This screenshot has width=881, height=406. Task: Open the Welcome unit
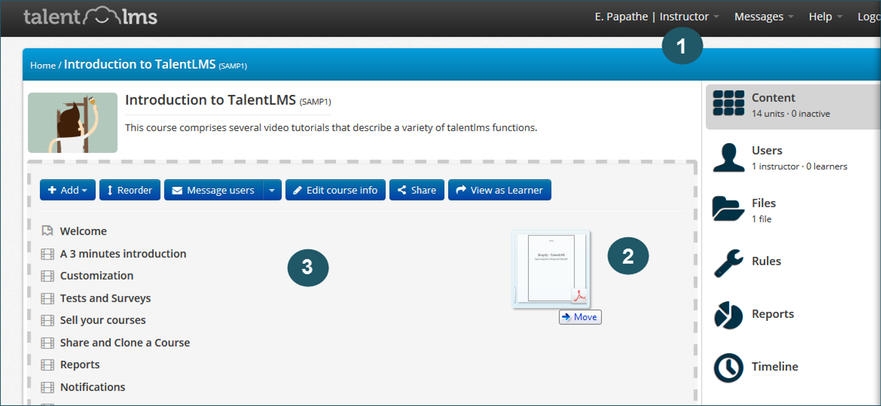point(83,231)
